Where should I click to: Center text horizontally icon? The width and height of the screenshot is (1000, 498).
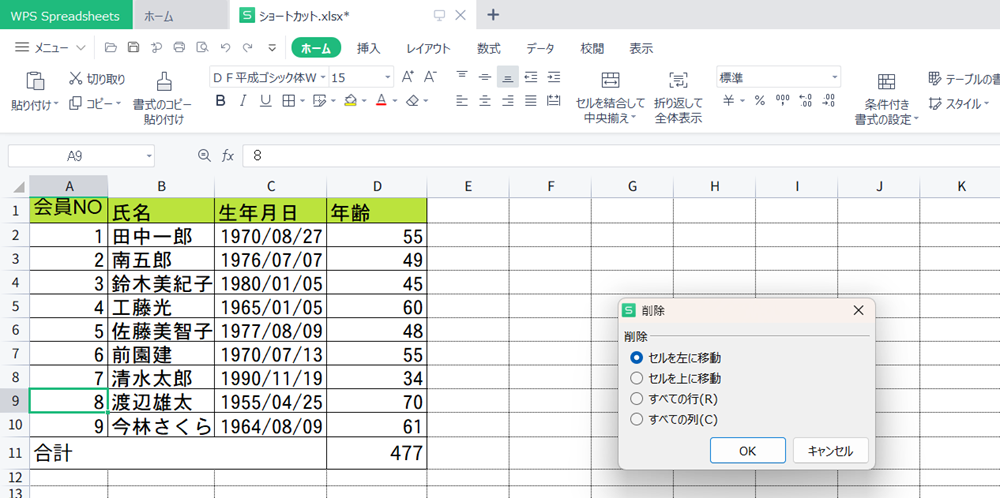coord(485,101)
